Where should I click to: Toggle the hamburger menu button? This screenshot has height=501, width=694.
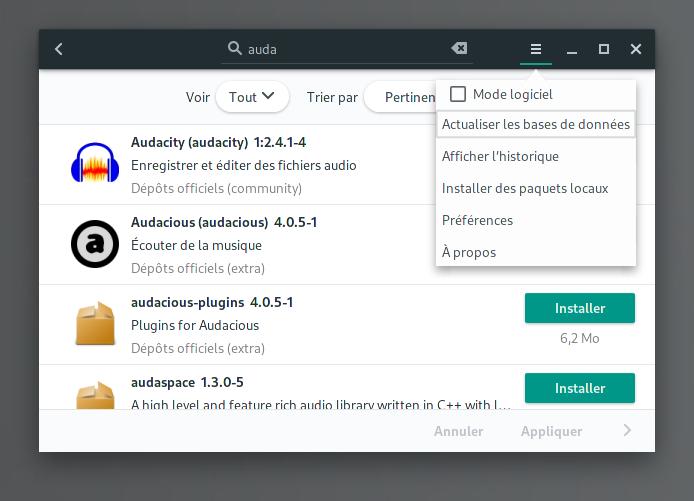pos(536,49)
